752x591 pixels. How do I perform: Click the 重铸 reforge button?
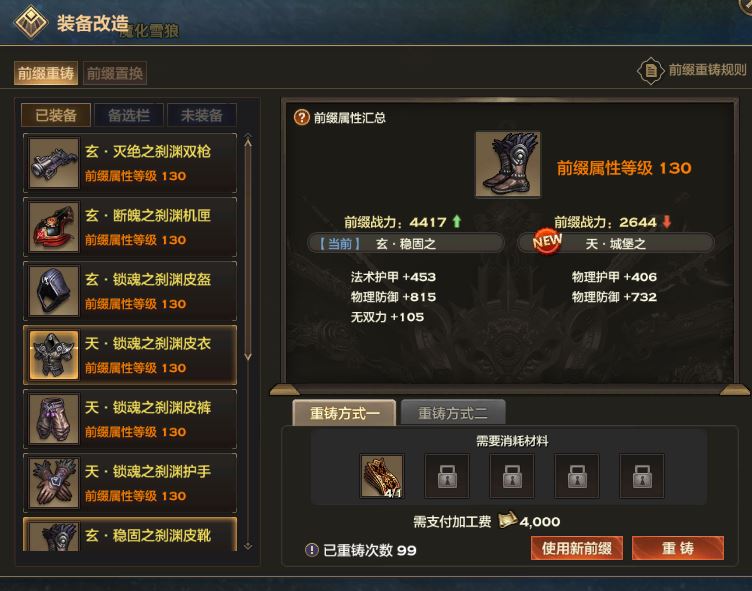[678, 548]
